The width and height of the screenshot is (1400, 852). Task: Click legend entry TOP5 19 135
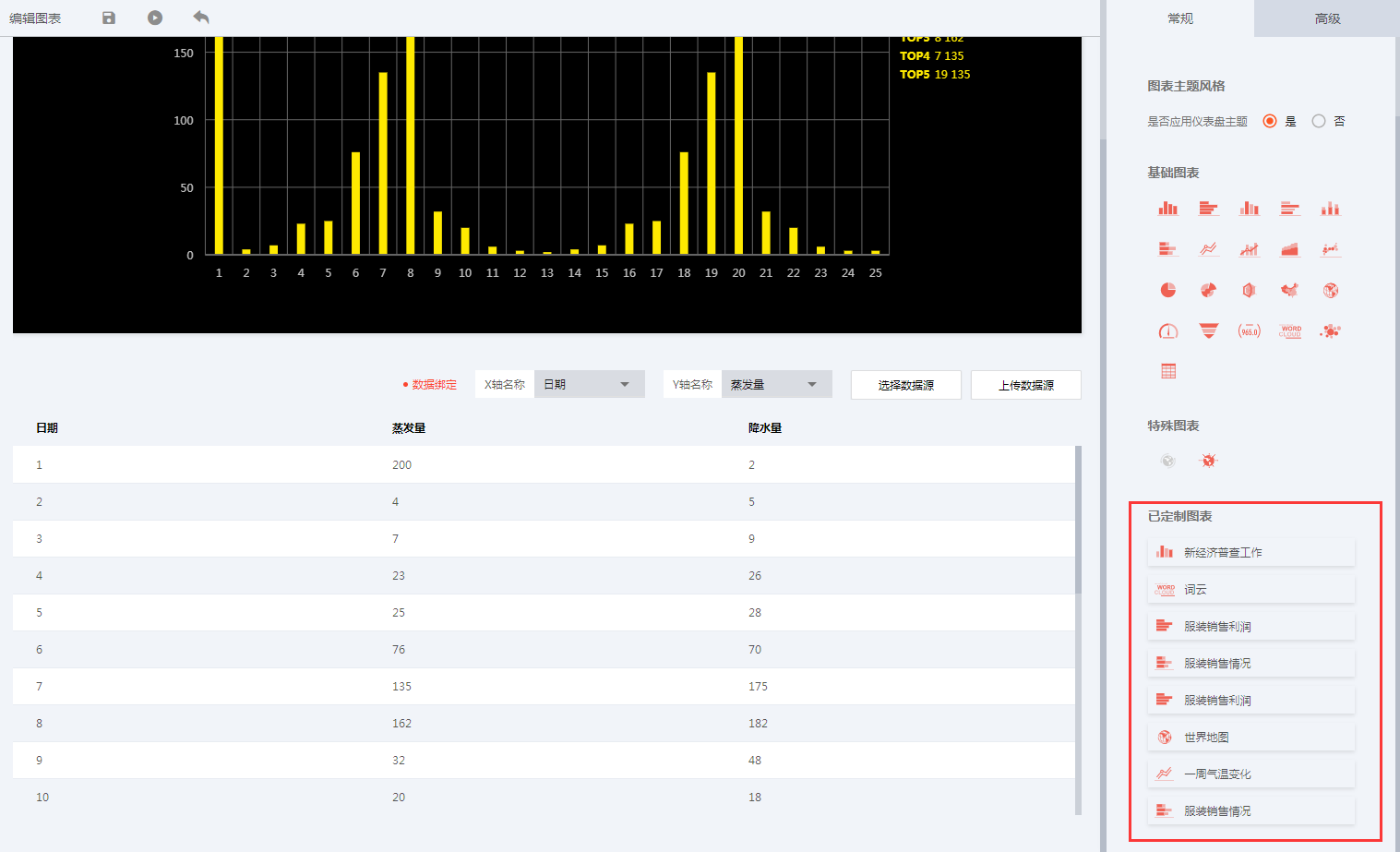pyautogui.click(x=935, y=75)
